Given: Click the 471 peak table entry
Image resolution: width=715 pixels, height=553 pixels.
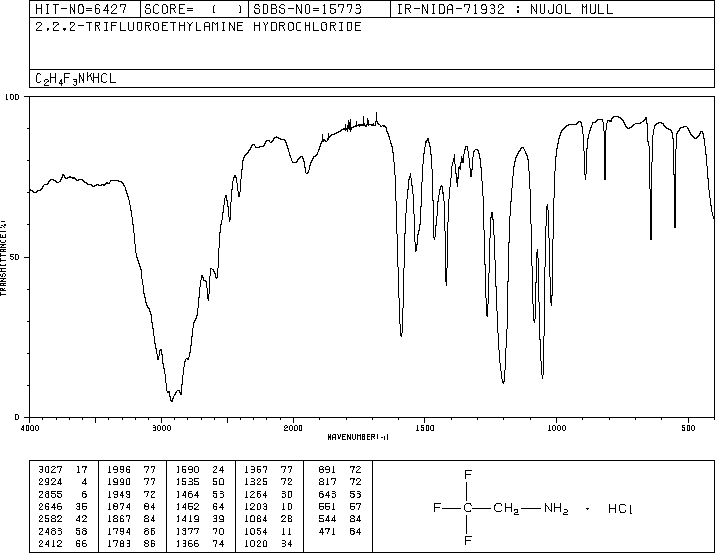Looking at the screenshot, I should point(340,531).
